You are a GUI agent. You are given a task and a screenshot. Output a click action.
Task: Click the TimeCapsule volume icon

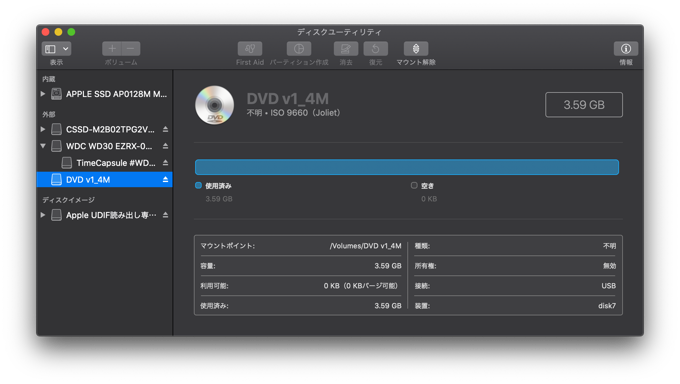click(67, 163)
